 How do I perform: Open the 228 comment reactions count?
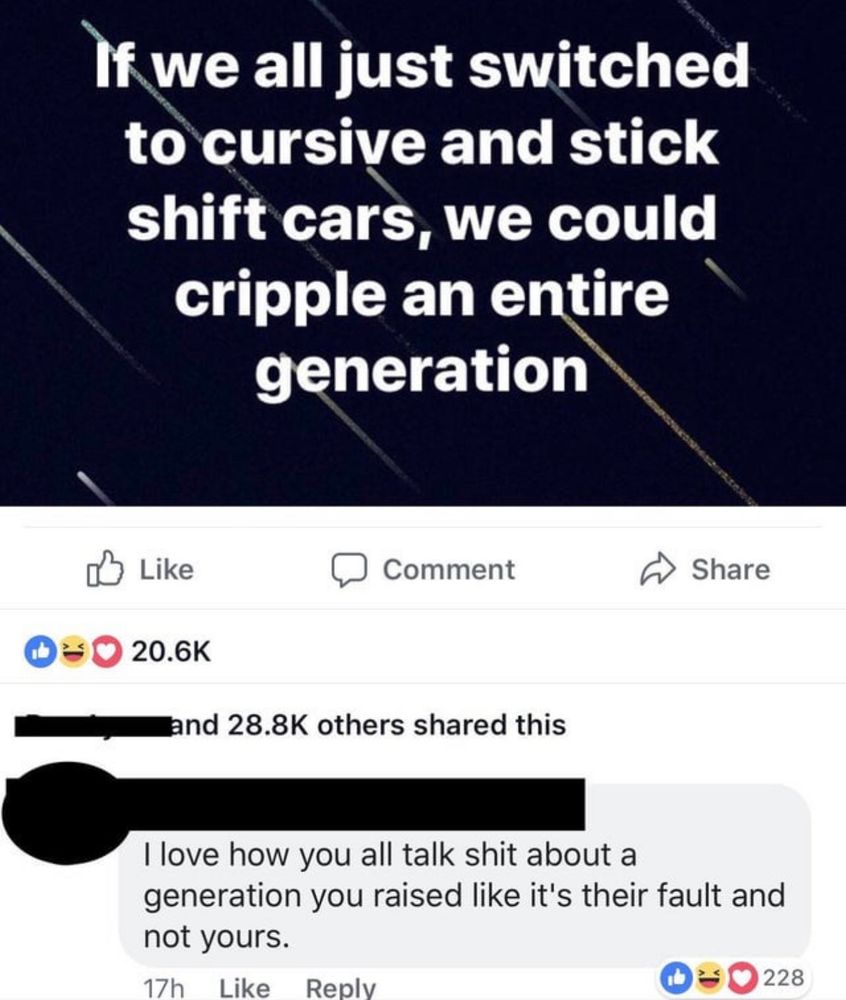click(x=784, y=977)
